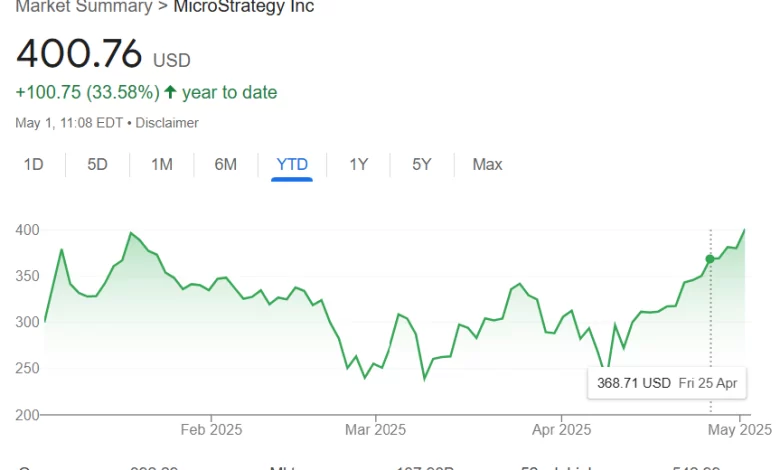Image resolution: width=780 pixels, height=470 pixels.
Task: View the 1Y chart range
Action: (358, 164)
